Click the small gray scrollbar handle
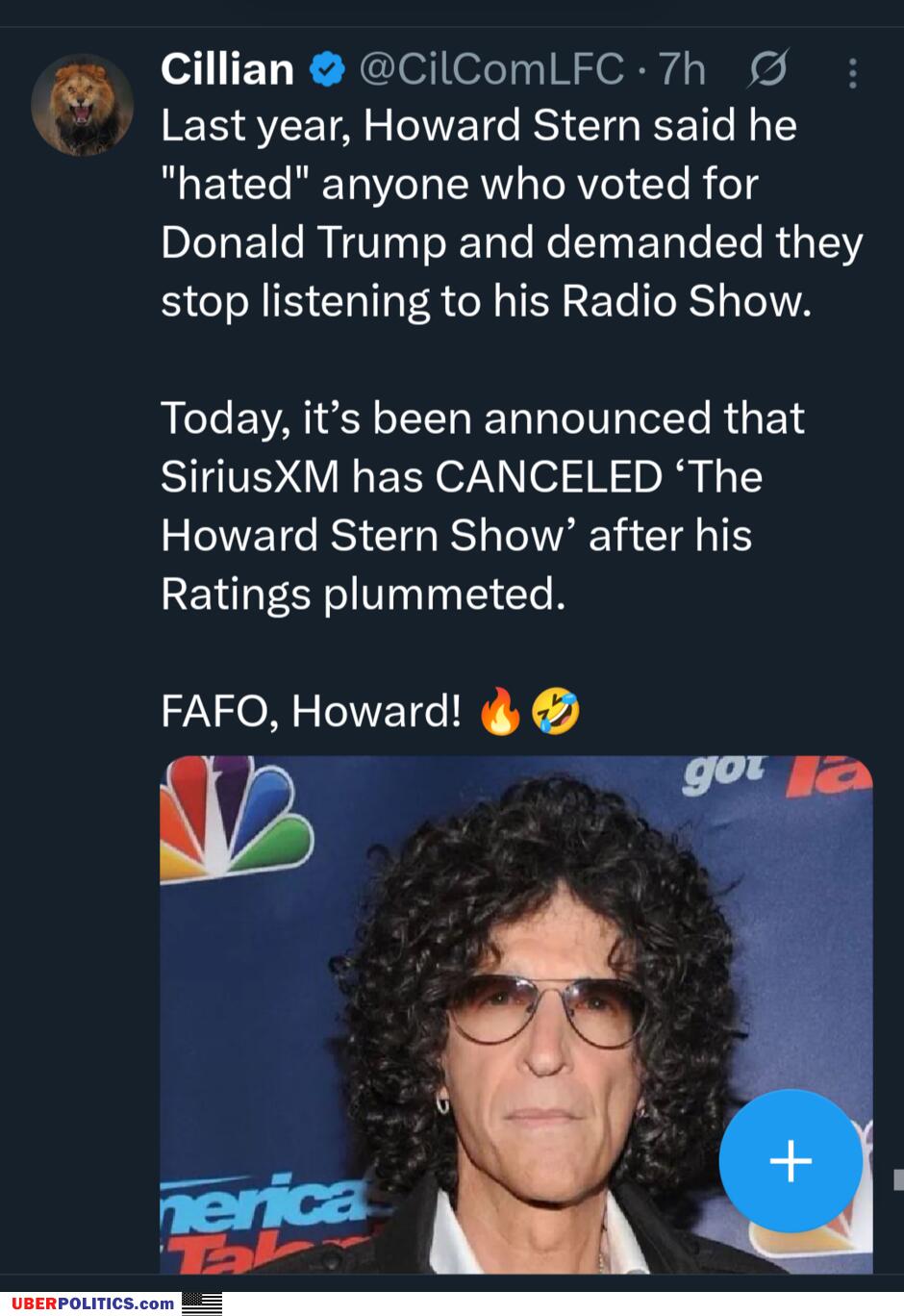The width and height of the screenshot is (904, 1316). pos(898,1179)
